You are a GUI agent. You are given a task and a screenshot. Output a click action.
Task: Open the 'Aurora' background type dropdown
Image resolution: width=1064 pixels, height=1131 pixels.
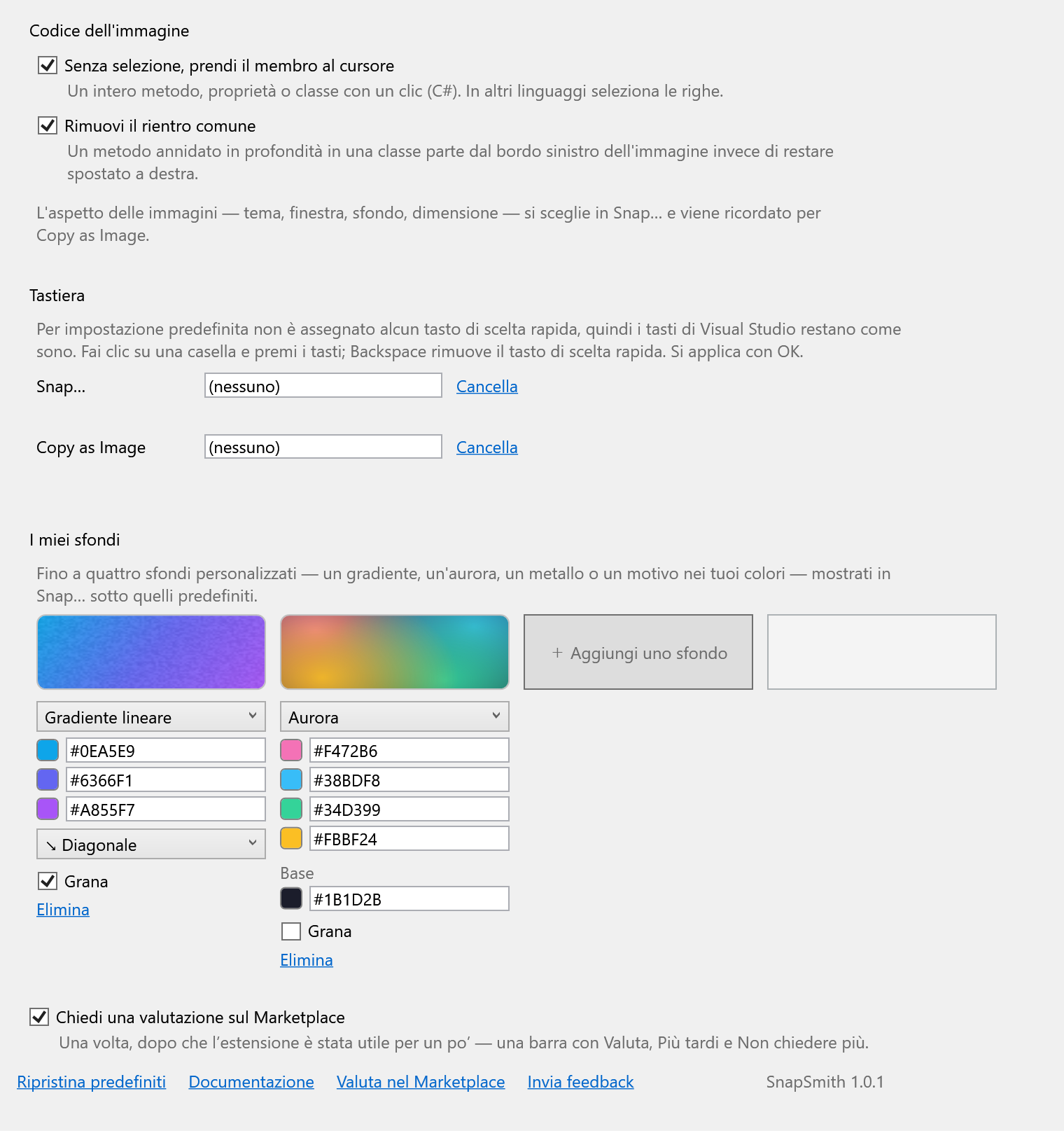pyautogui.click(x=395, y=717)
